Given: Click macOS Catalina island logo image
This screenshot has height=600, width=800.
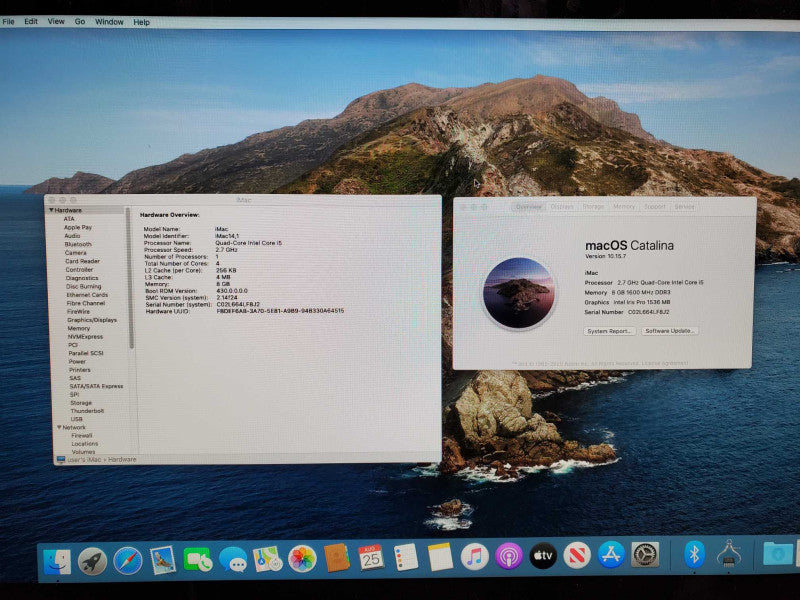Looking at the screenshot, I should coord(519,293).
